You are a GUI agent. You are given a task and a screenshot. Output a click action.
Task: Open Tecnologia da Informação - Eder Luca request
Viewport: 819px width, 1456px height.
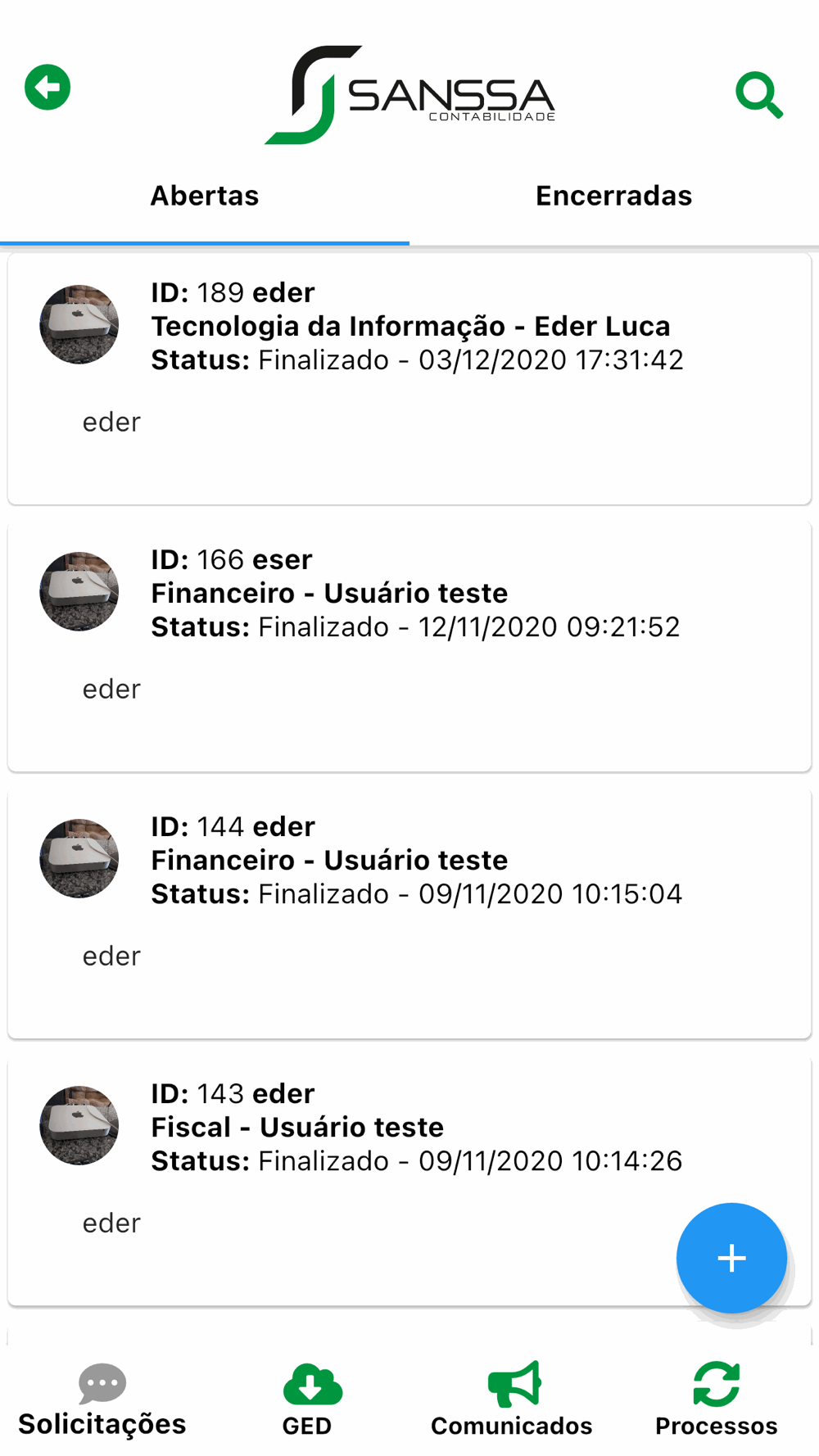pyautogui.click(x=410, y=327)
